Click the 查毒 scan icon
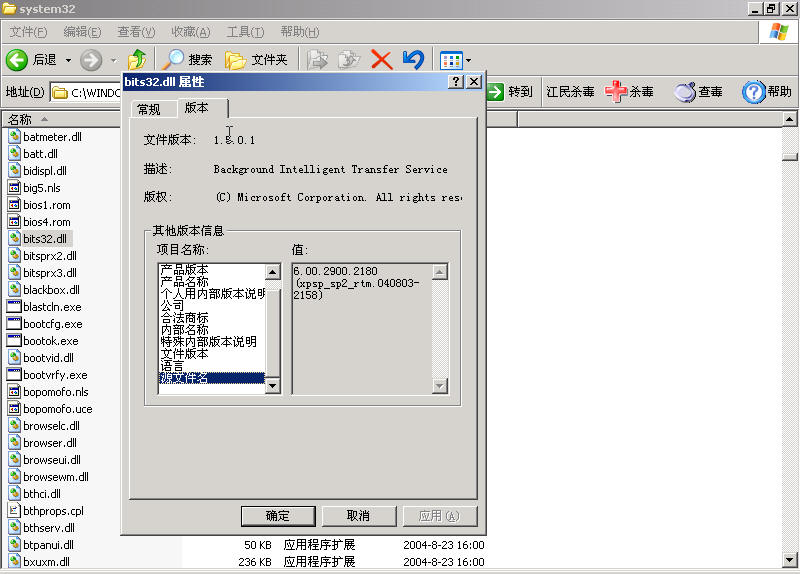Screen dimensions: 800x574 tap(685, 92)
